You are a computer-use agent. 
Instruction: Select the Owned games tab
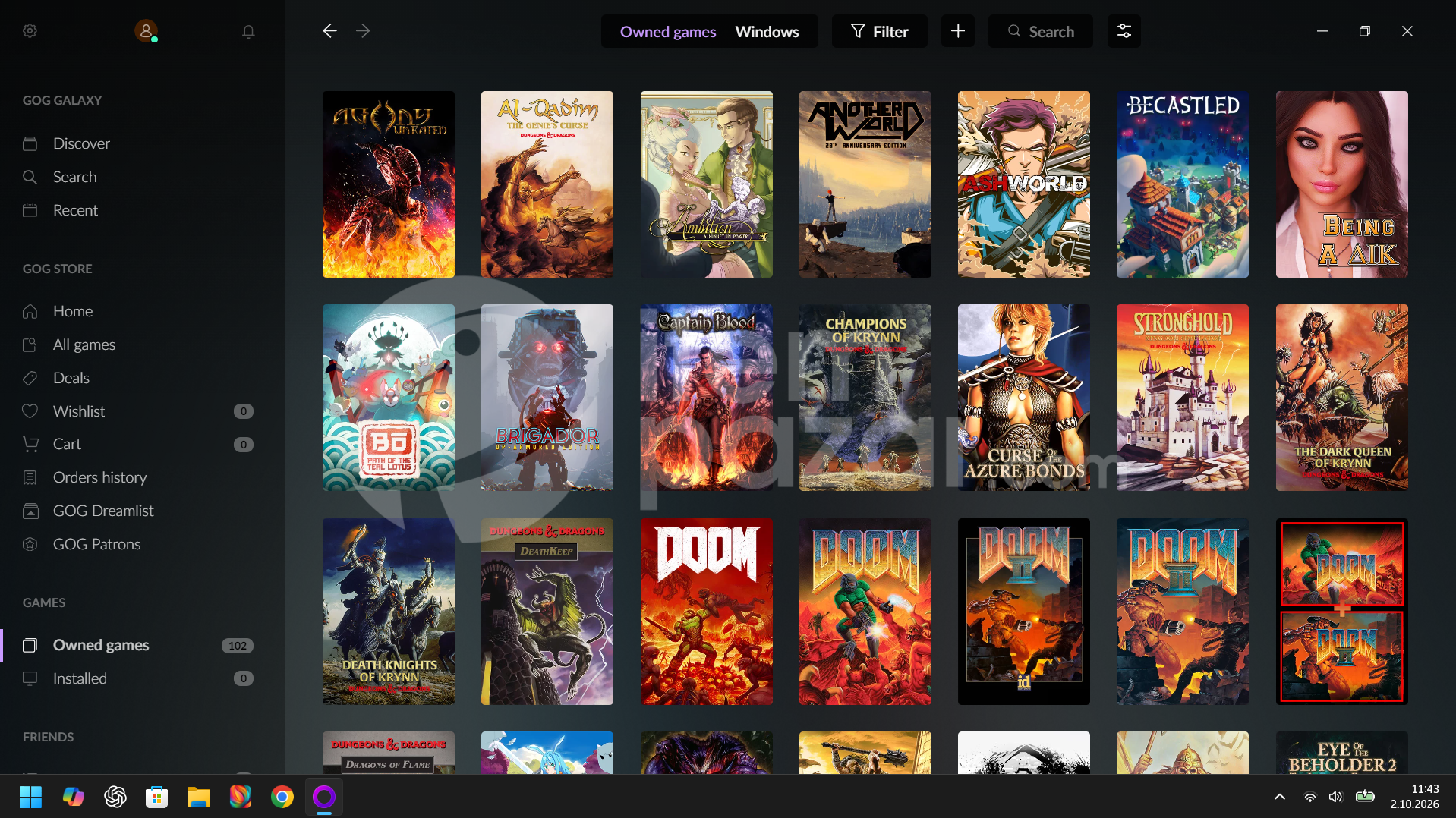pyautogui.click(x=668, y=31)
